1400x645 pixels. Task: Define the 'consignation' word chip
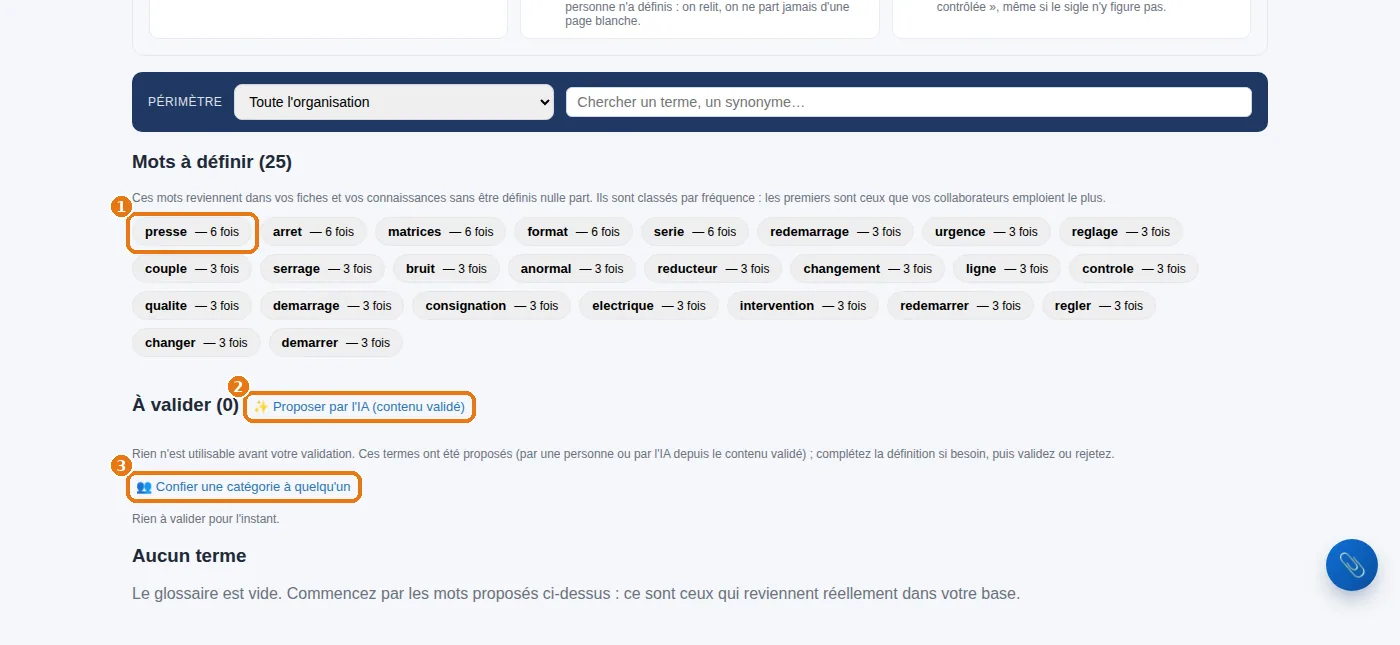[x=492, y=306]
